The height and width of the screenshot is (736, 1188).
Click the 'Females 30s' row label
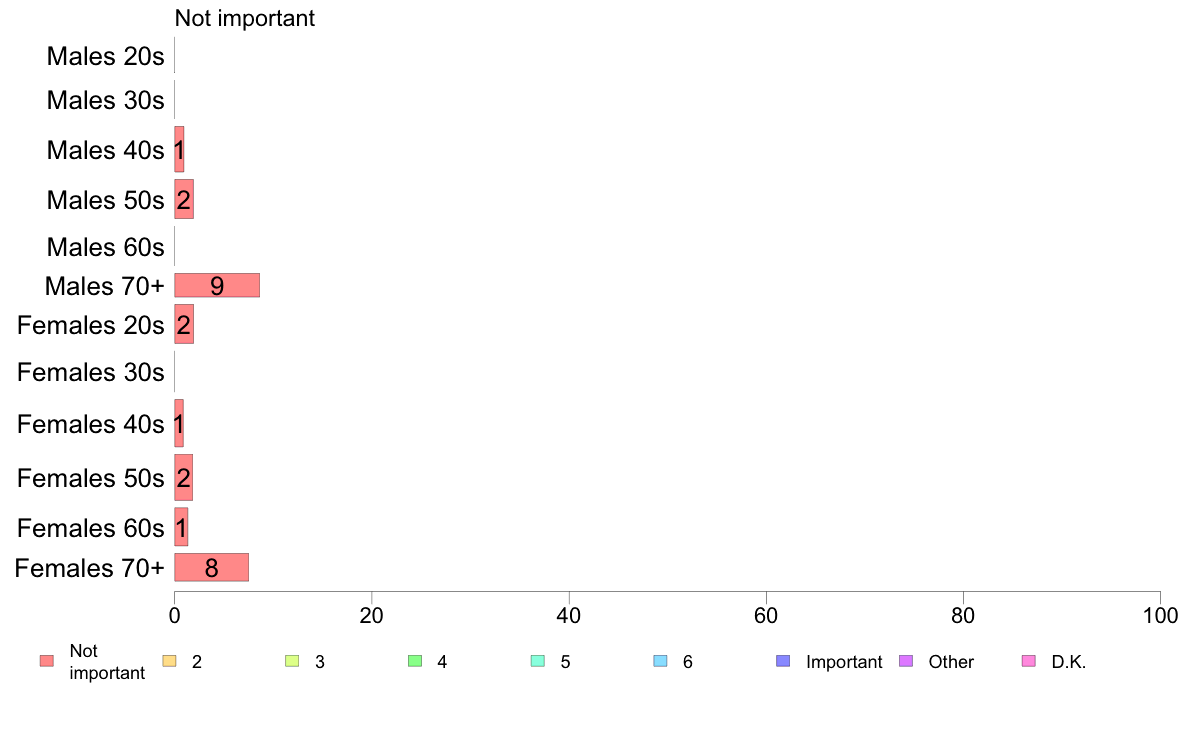click(91, 372)
